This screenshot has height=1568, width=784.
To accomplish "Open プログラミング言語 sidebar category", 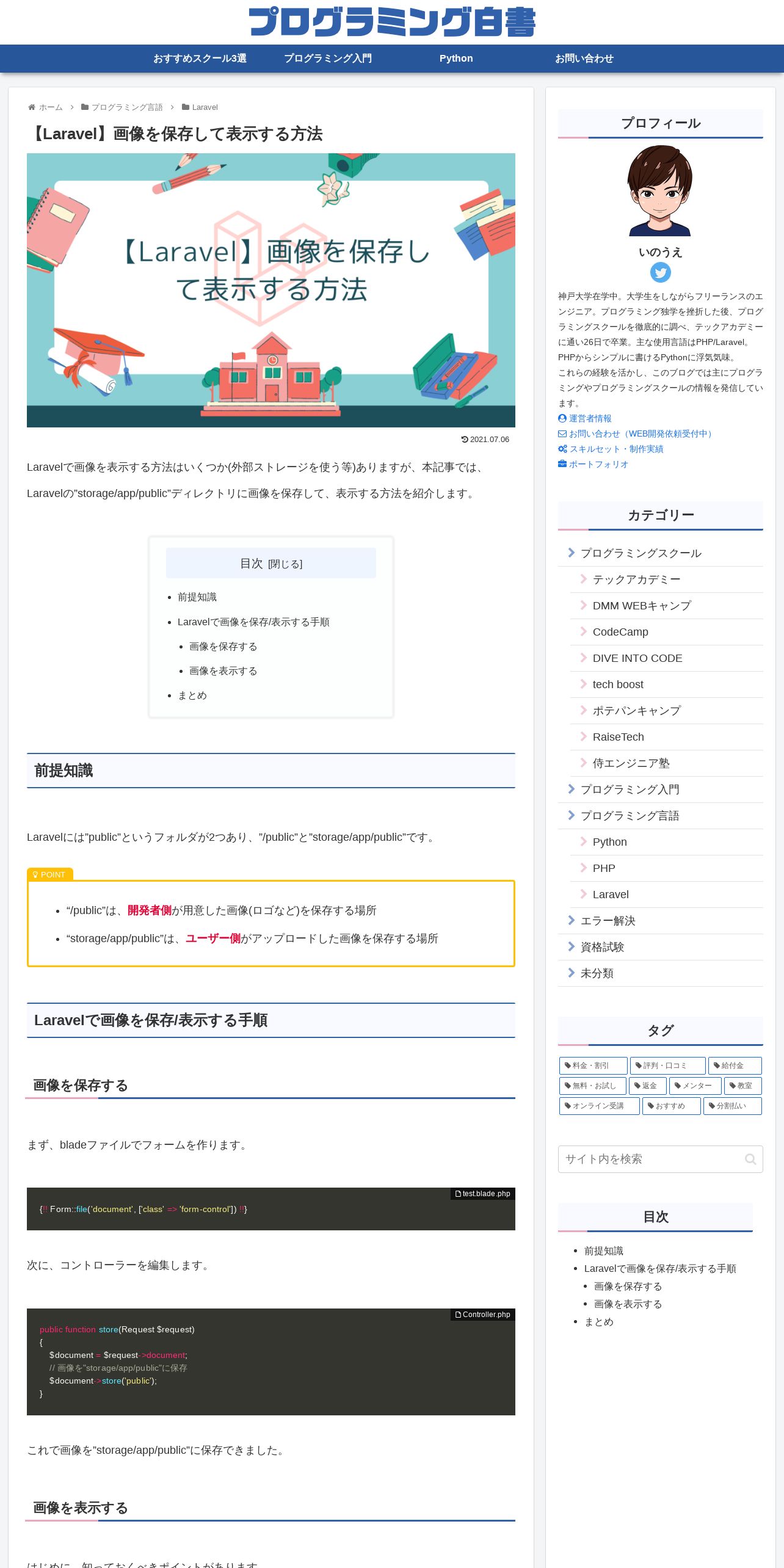I will point(661,816).
